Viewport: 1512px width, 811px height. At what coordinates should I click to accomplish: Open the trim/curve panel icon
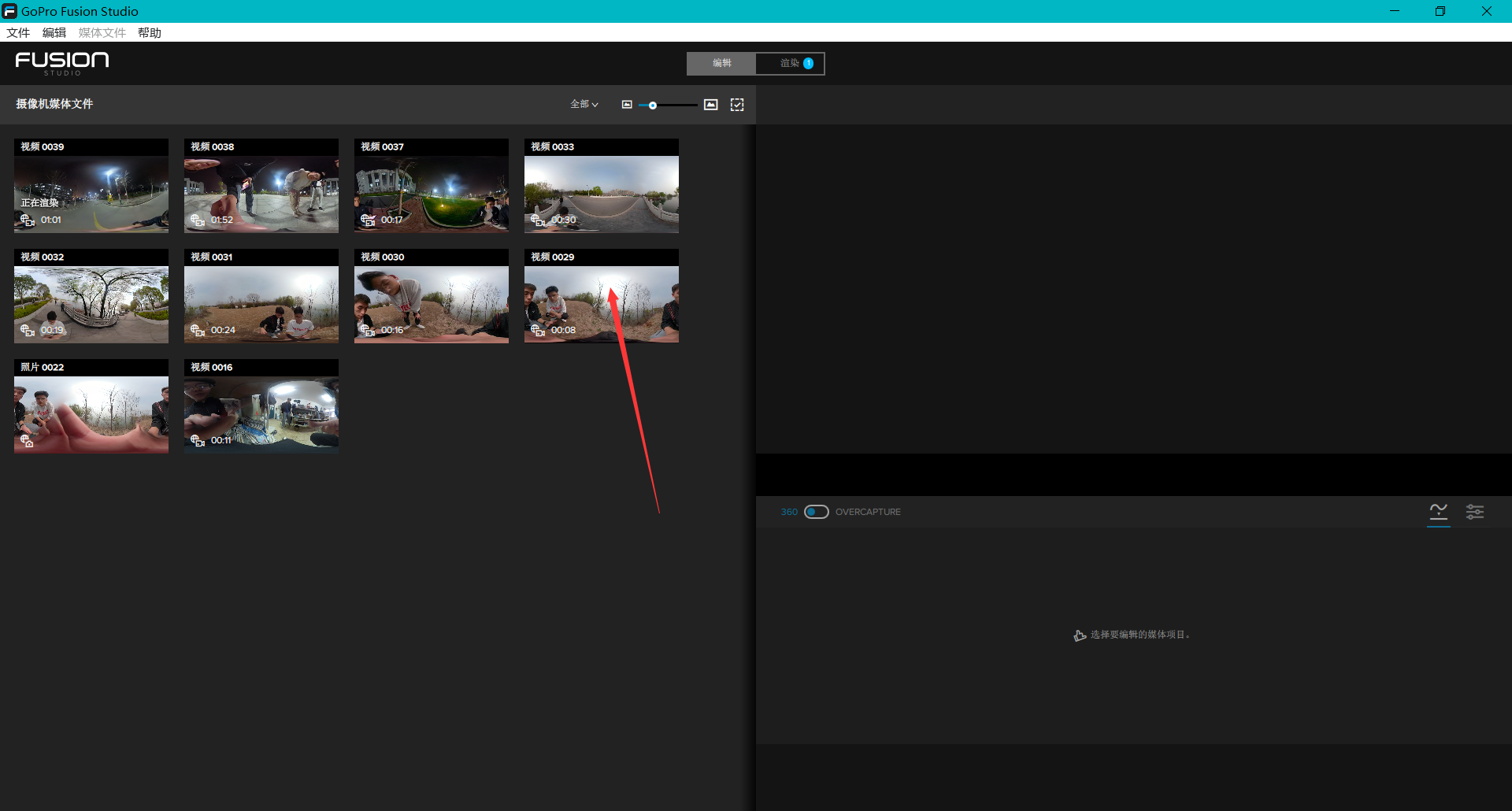click(x=1439, y=512)
